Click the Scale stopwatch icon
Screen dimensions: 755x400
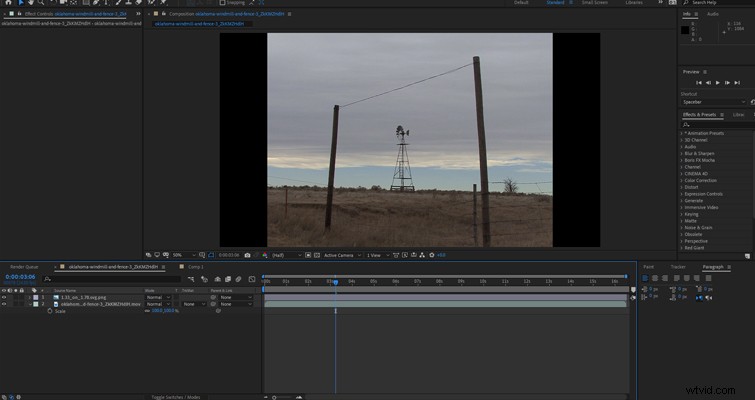(50, 311)
